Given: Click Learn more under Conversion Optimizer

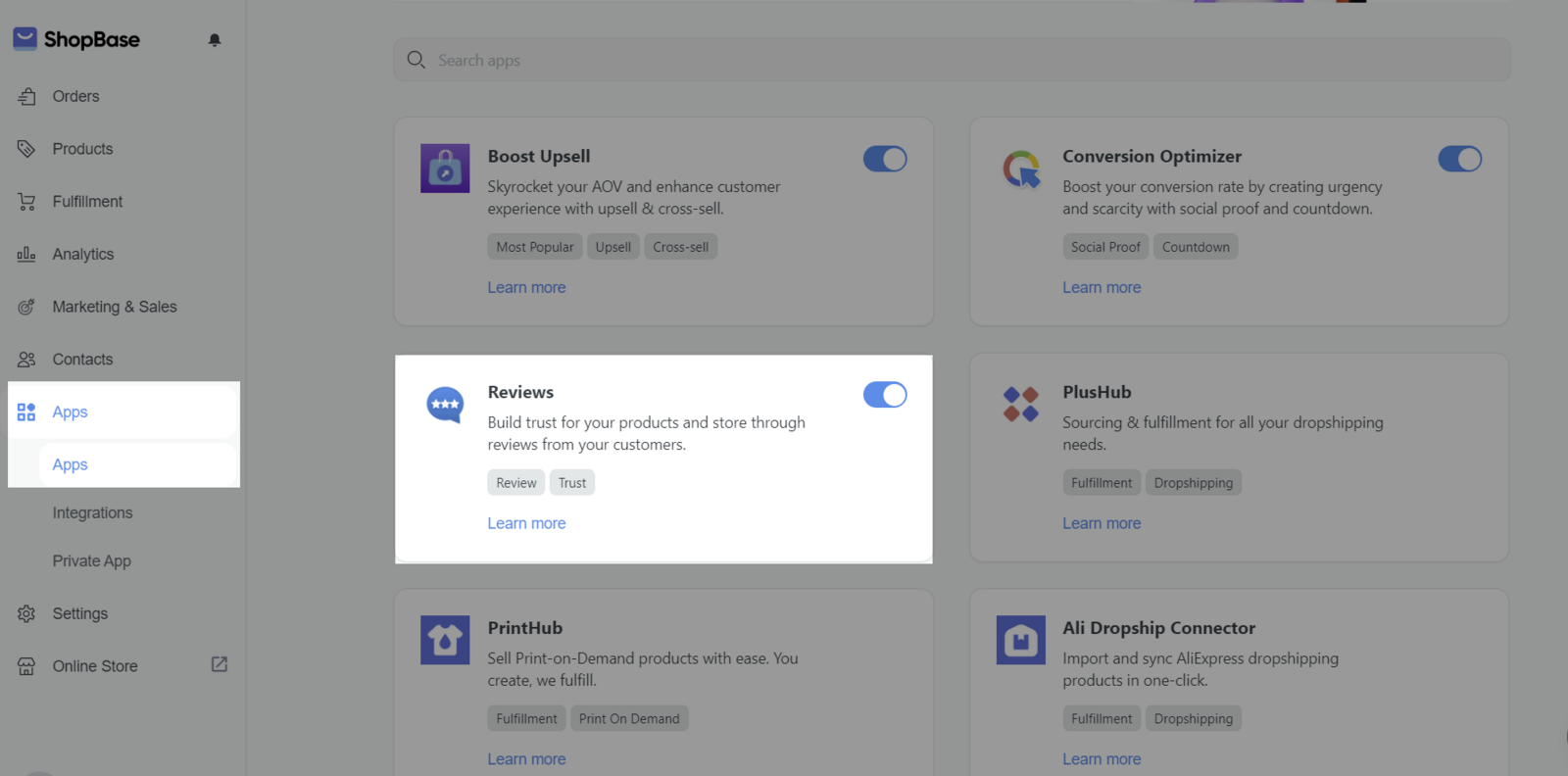Looking at the screenshot, I should point(1102,287).
